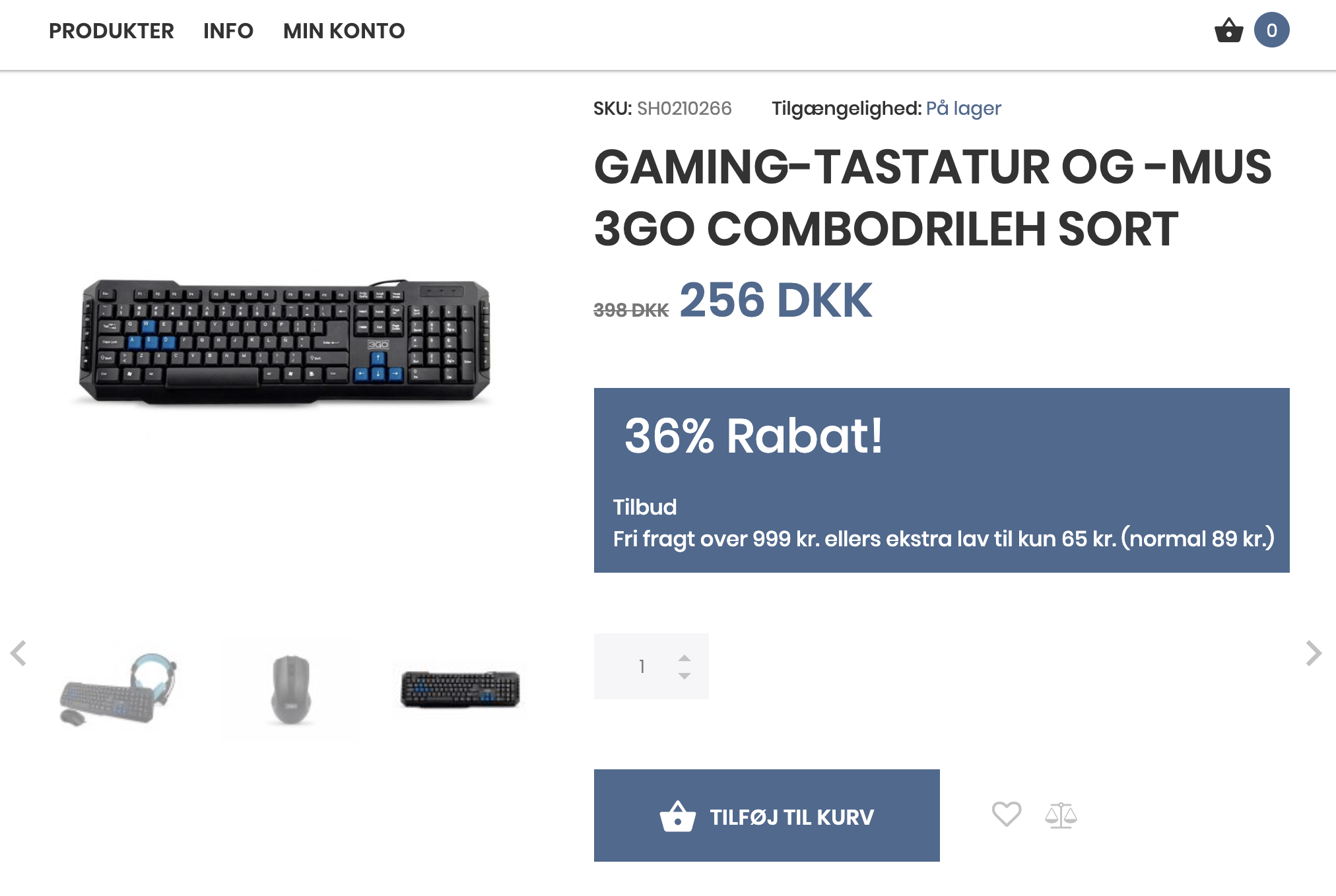1336x896 pixels.
Task: Click the På lager availability link
Action: [963, 108]
